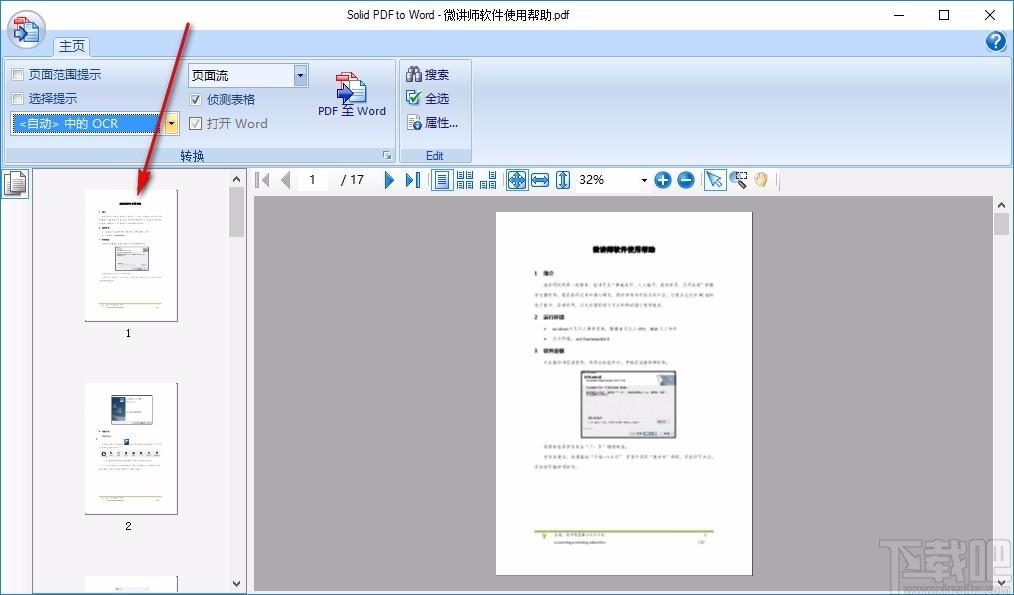Toggle the 打开 Word checkbox
The image size is (1014, 595).
click(x=195, y=124)
